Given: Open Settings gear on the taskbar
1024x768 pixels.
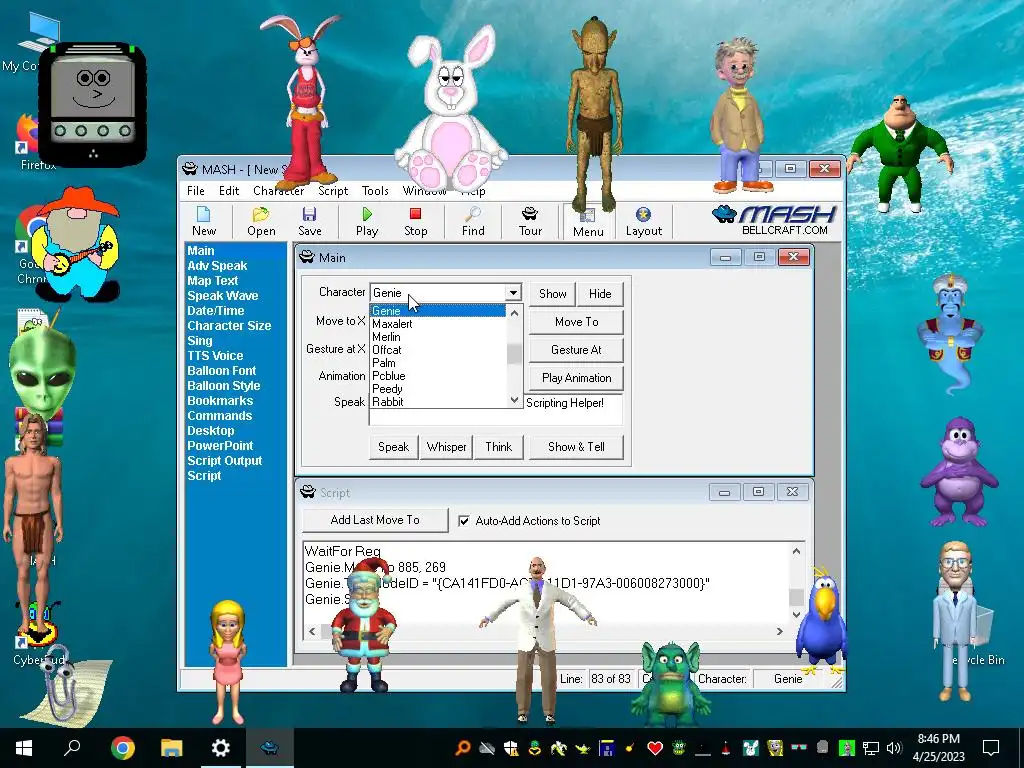Looking at the screenshot, I should coord(220,748).
